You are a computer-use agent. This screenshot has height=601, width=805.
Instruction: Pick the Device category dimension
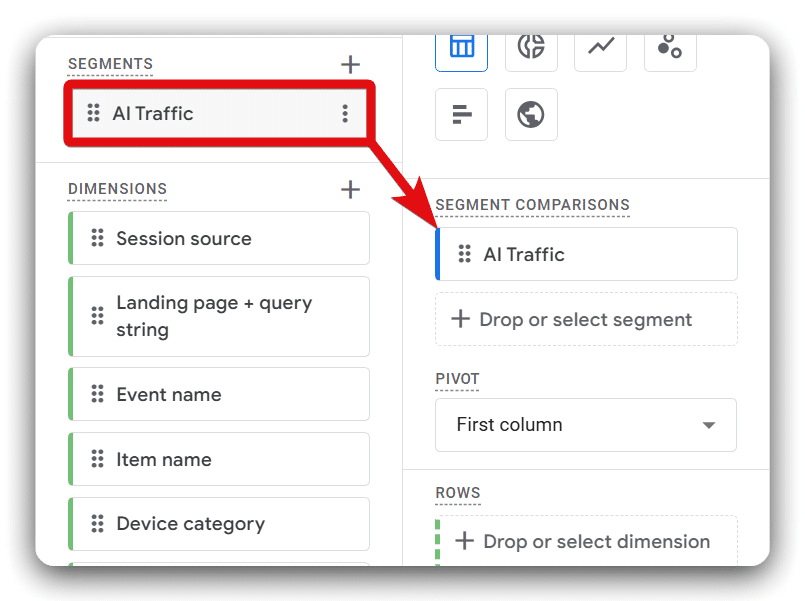[219, 524]
